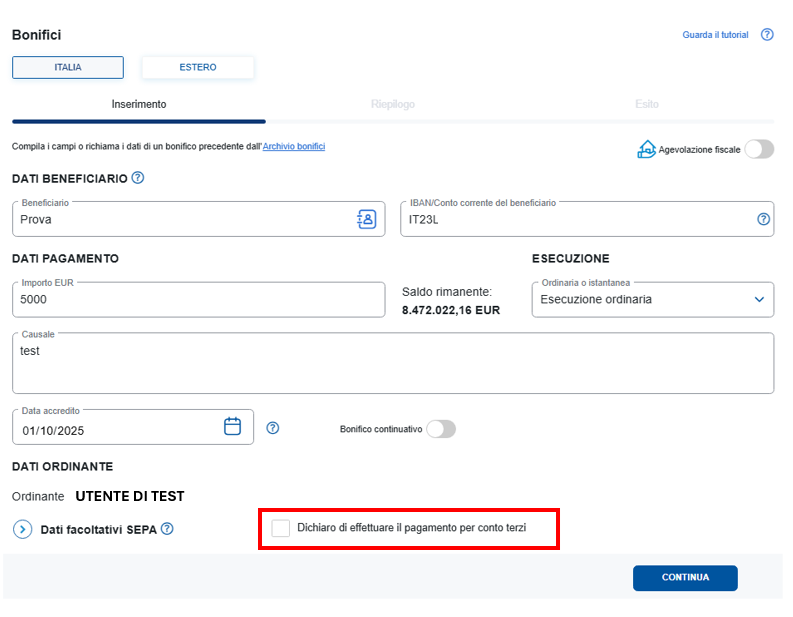The image size is (793, 617).
Task: Open the beneficiary address book icon
Action: (x=366, y=219)
